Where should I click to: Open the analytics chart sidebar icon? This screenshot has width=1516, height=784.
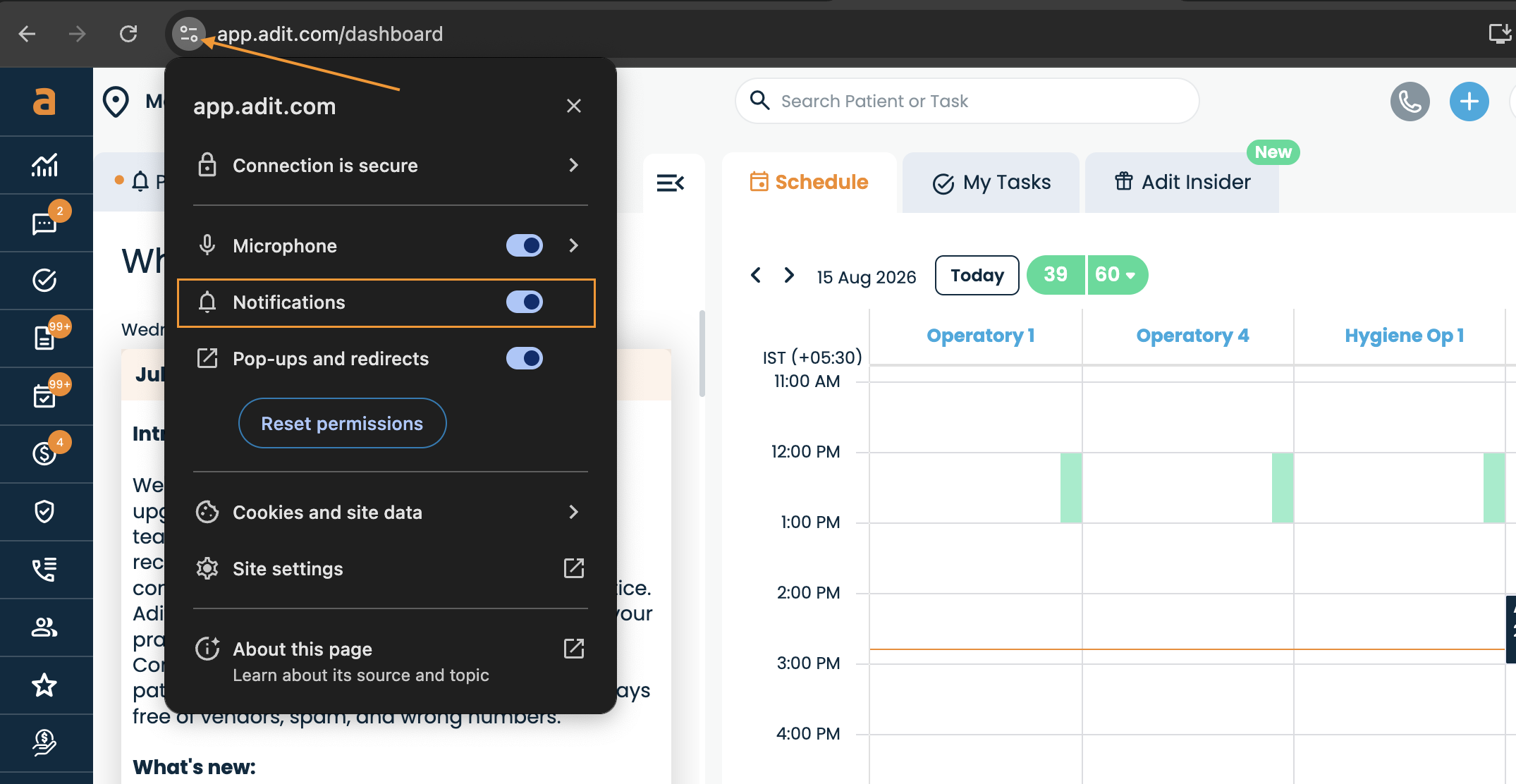click(44, 165)
